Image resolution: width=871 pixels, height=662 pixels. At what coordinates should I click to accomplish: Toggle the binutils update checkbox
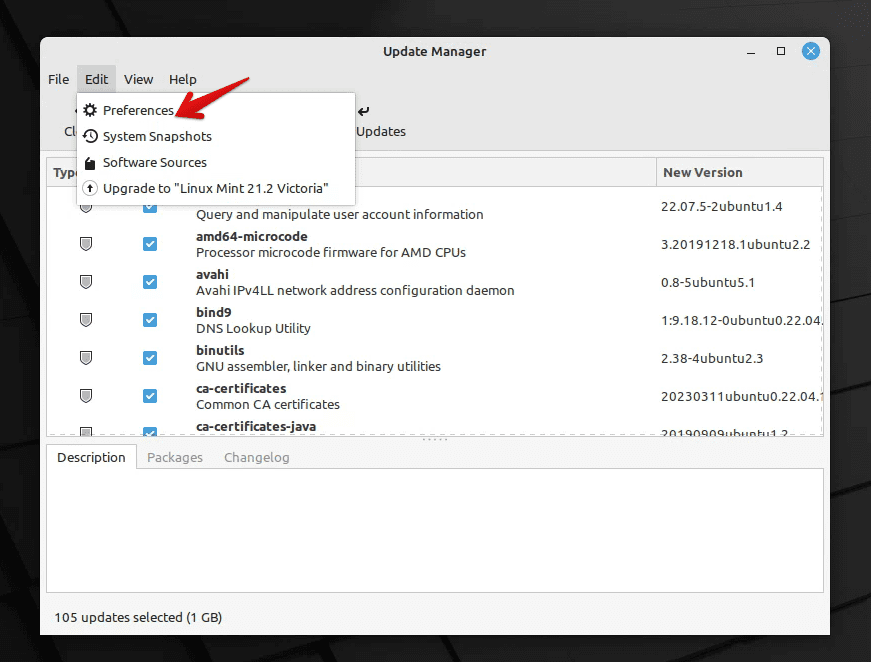tap(150, 357)
